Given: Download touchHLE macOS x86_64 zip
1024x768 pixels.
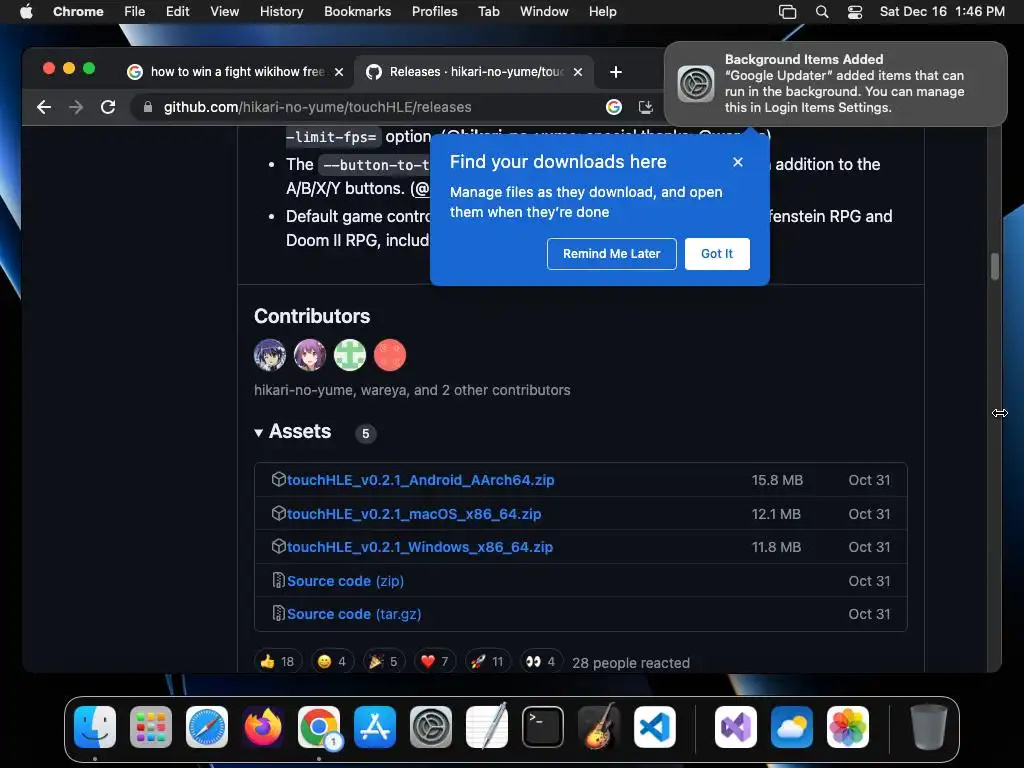Looking at the screenshot, I should (x=414, y=514).
